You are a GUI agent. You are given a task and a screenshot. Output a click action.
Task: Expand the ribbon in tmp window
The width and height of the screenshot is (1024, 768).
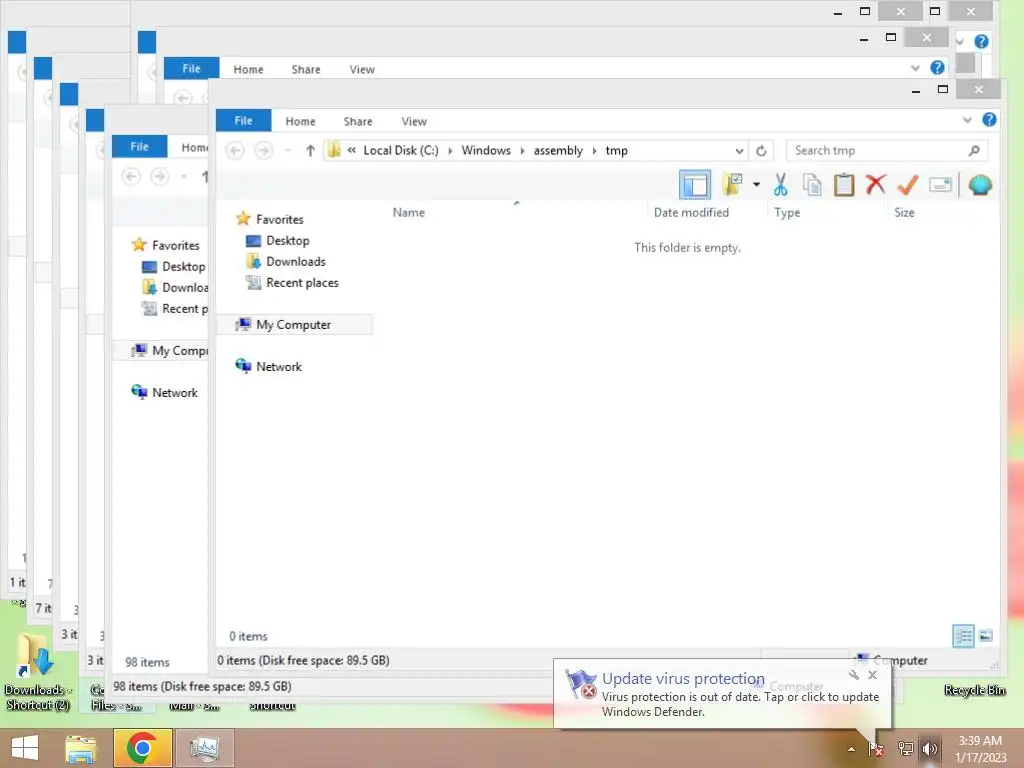click(967, 120)
